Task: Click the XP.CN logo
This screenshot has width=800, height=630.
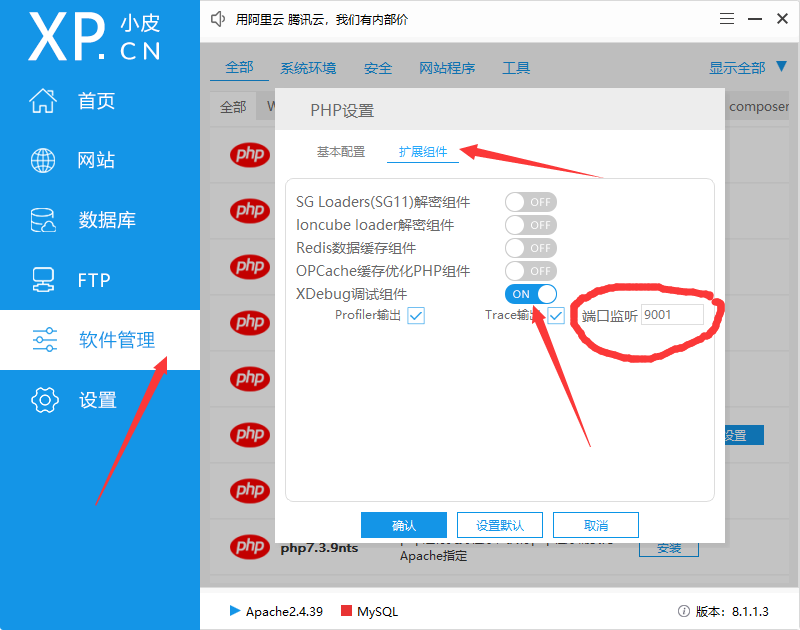Action: [x=95, y=37]
